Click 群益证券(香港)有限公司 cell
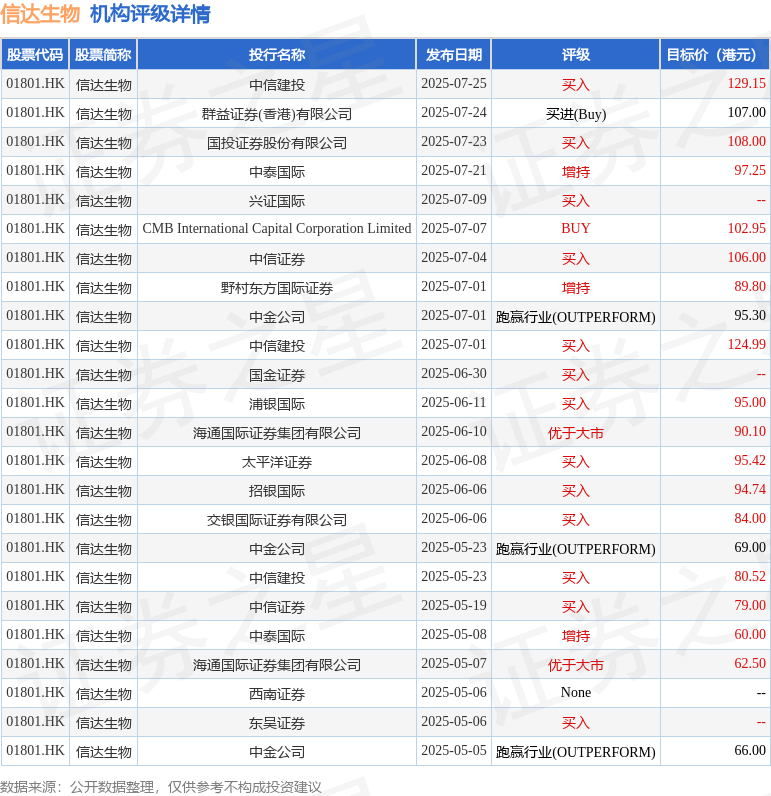The image size is (771, 796). 277,114
